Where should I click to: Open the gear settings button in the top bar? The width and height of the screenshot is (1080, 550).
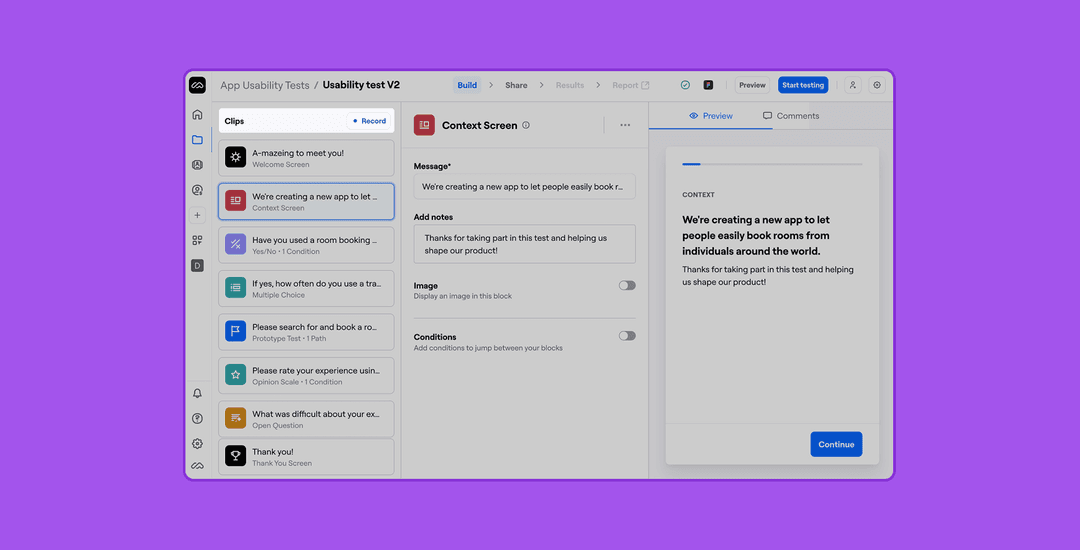pyautogui.click(x=877, y=85)
